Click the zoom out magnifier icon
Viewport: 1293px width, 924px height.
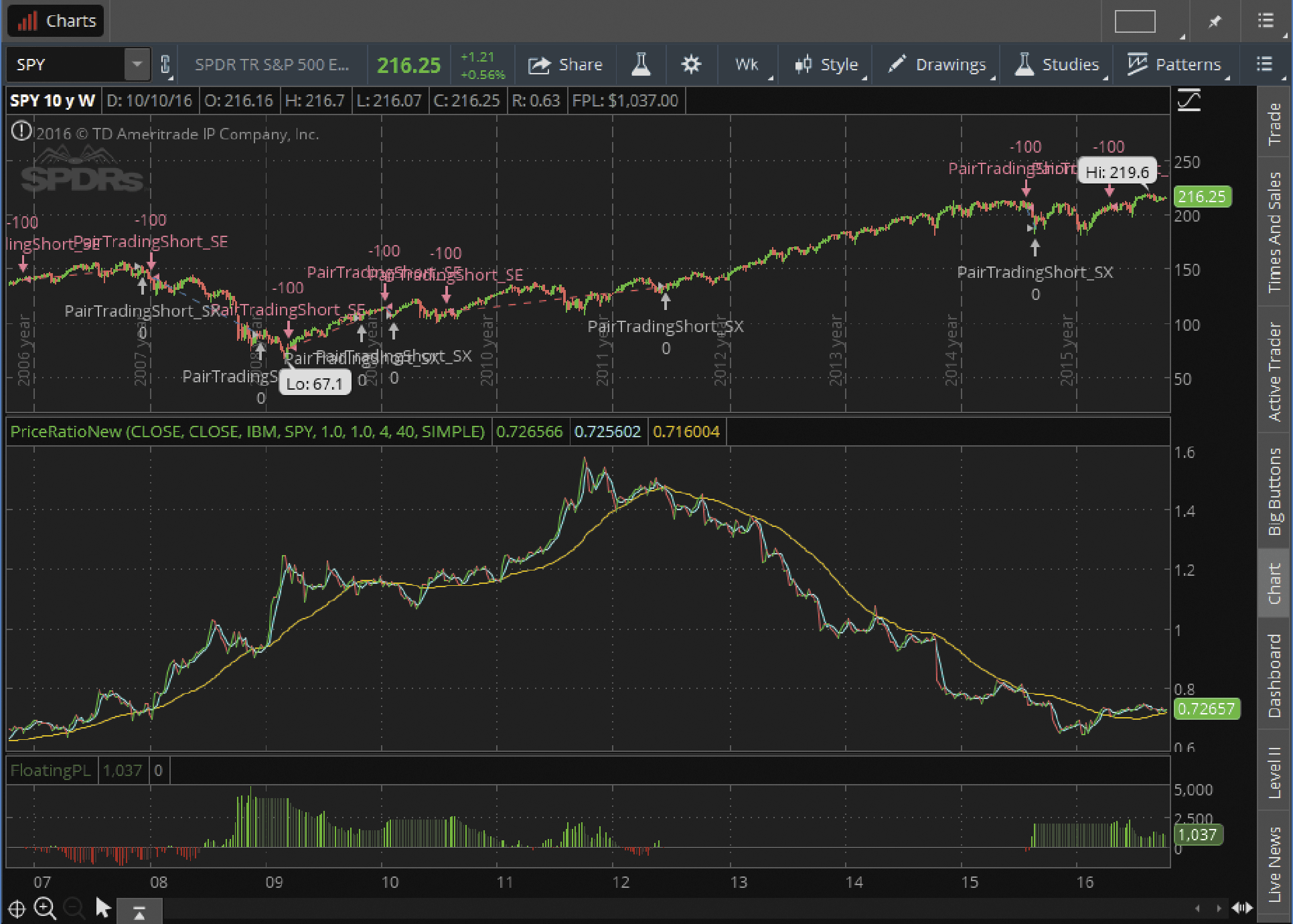(74, 909)
